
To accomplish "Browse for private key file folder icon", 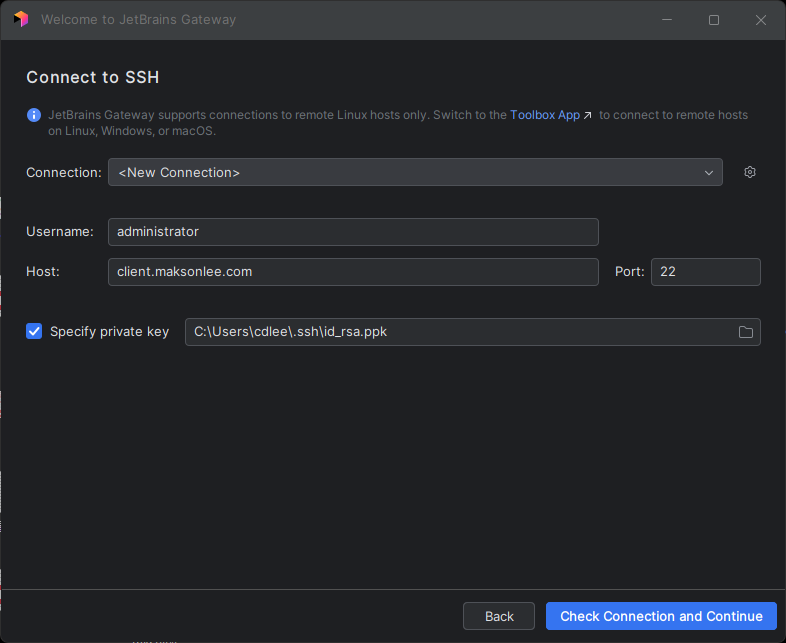I will tap(745, 332).
